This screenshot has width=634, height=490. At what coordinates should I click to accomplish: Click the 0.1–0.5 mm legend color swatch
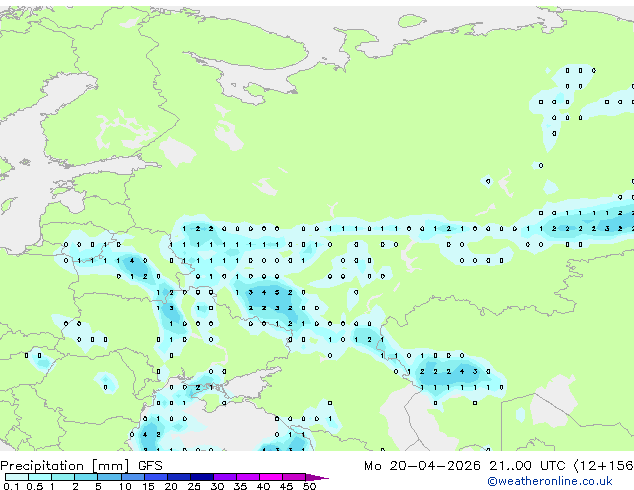[17, 477]
